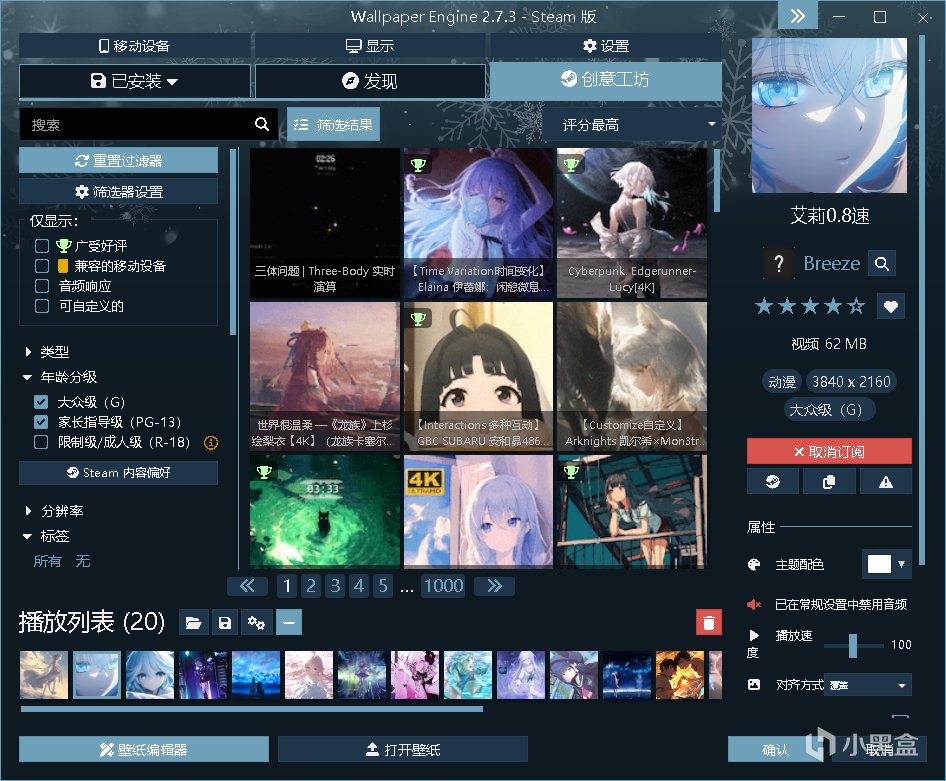The height and width of the screenshot is (781, 946).
Task: Go to results page 3
Action: [x=335, y=586]
